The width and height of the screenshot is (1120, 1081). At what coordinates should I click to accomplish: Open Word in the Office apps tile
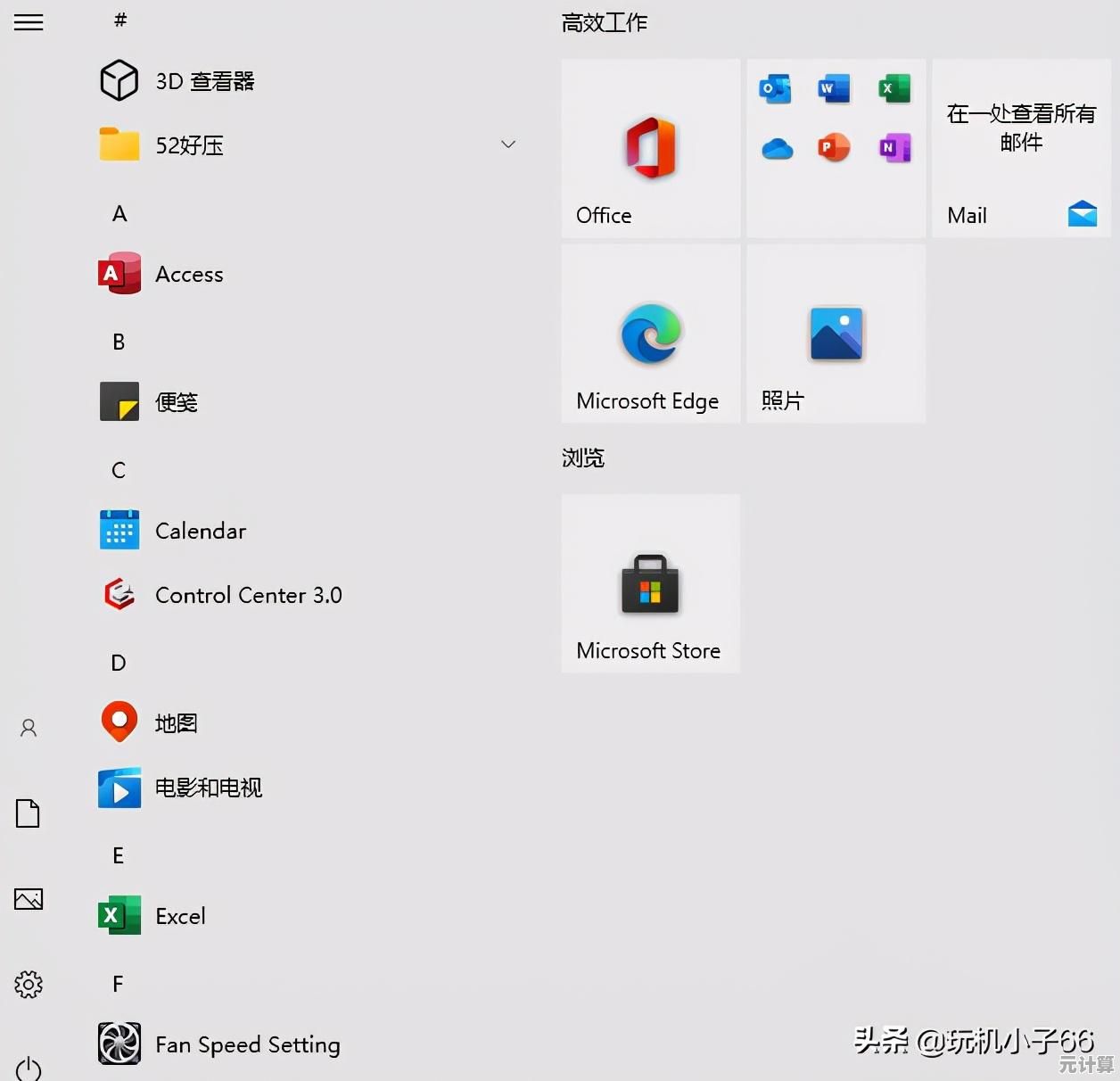coord(834,89)
